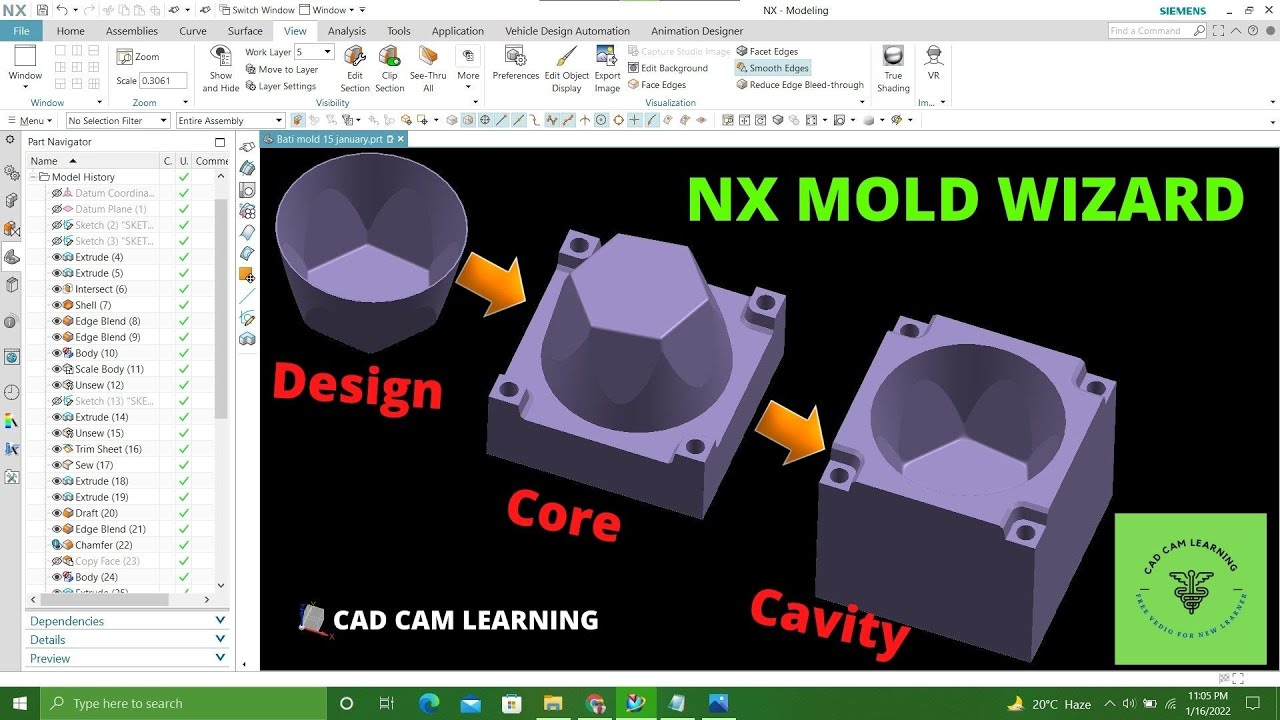Click the Zoom tool
The height and width of the screenshot is (720, 1280).
pos(139,57)
